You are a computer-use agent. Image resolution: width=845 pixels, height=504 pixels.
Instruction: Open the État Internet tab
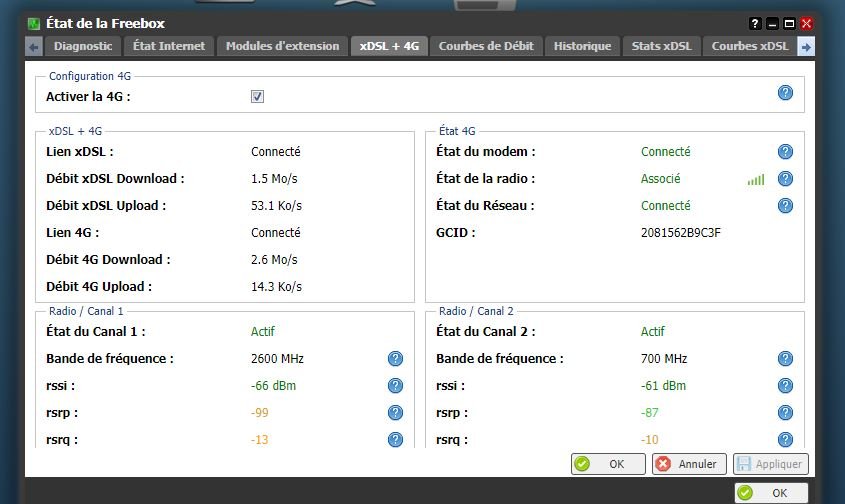click(169, 46)
